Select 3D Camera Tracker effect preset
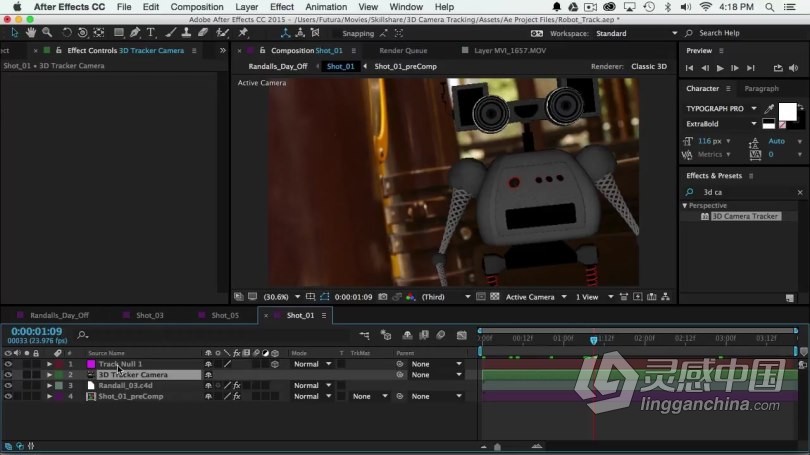This screenshot has width=810, height=455. (744, 216)
